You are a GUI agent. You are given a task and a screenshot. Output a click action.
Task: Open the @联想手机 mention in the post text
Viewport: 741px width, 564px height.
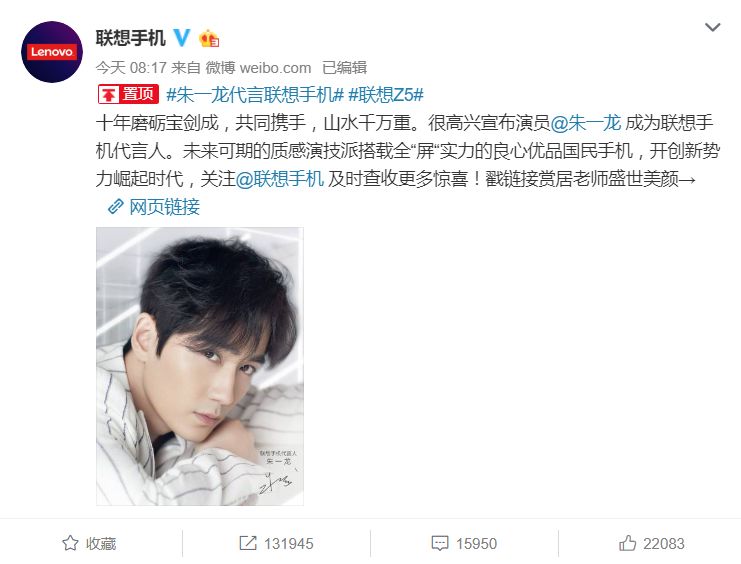tap(280, 179)
